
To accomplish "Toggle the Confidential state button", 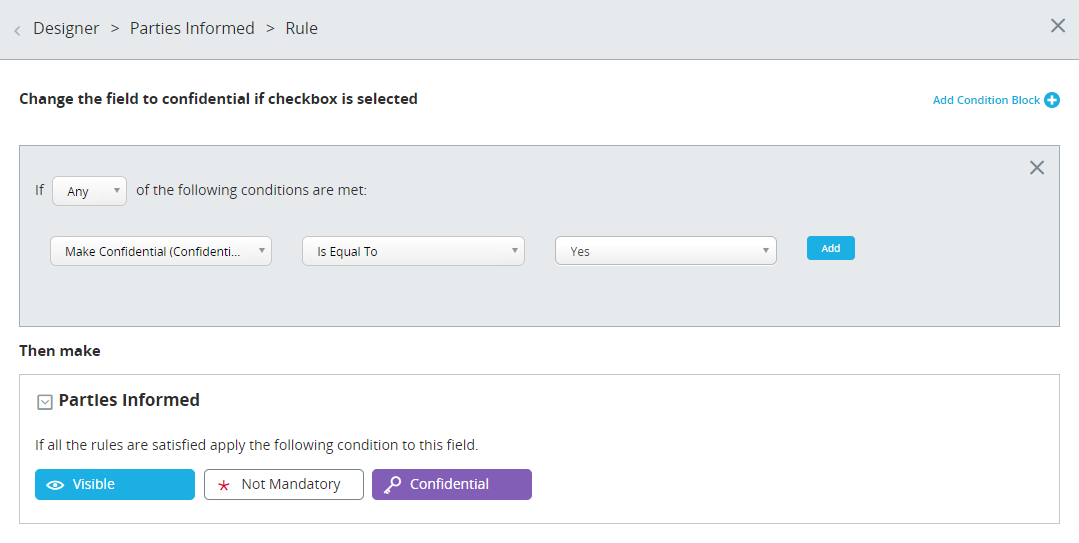I will click(452, 485).
